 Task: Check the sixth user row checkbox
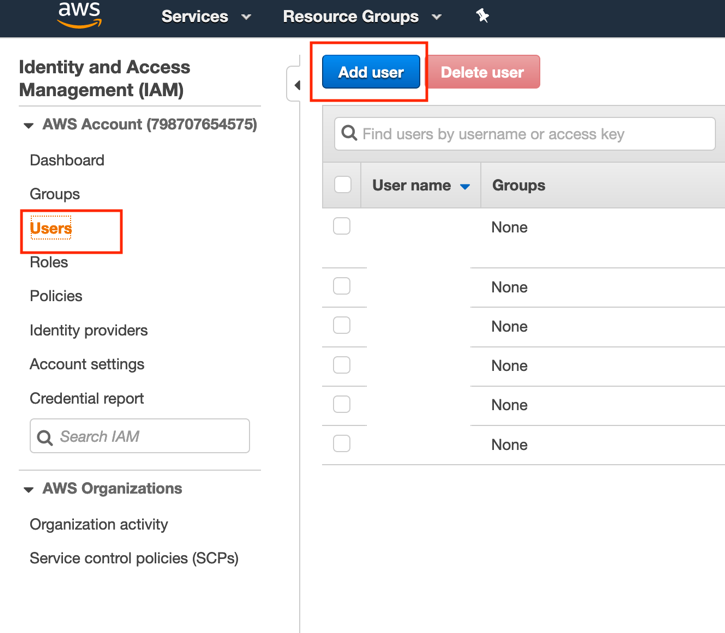[x=342, y=443]
